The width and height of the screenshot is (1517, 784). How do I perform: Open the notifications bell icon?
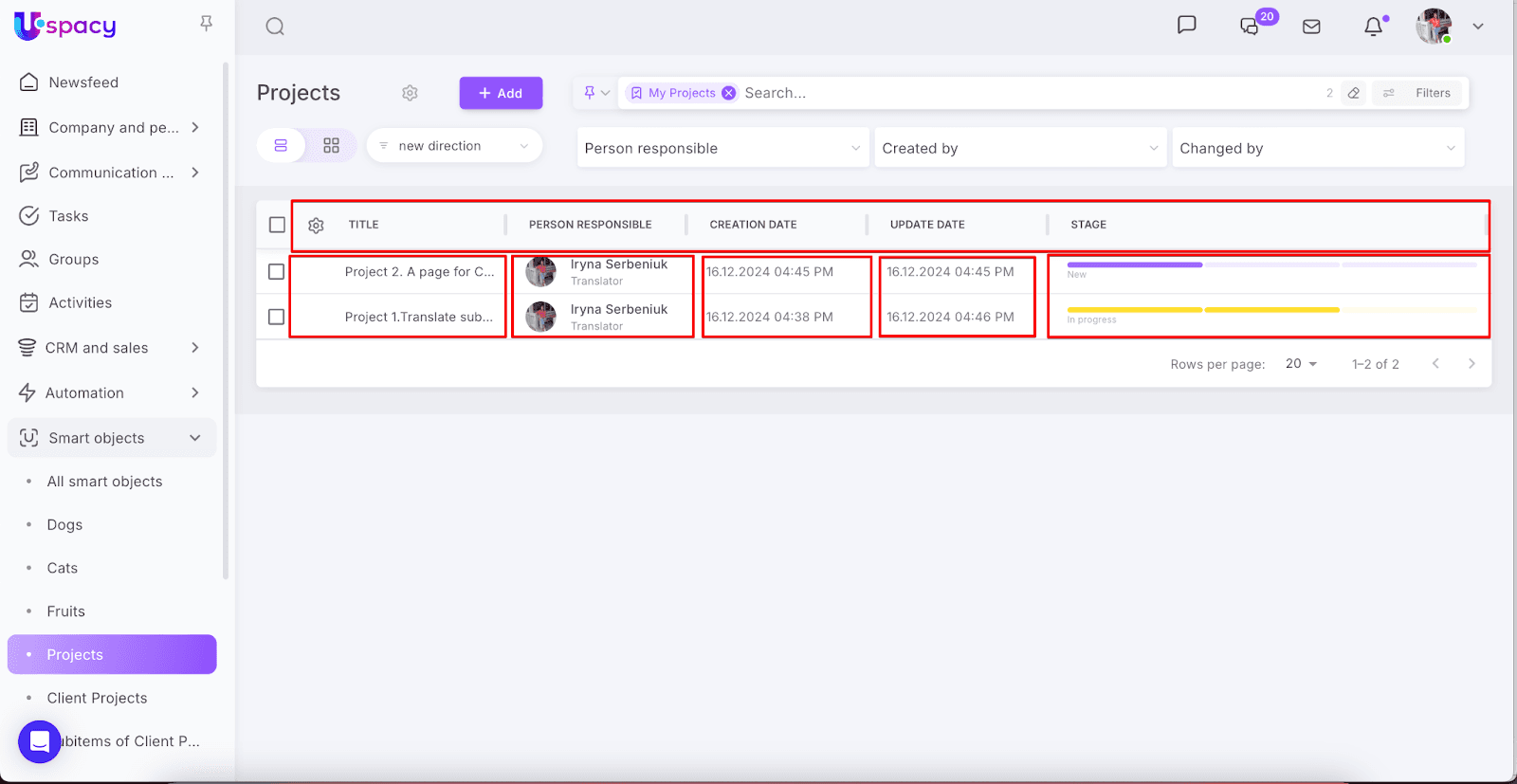click(1373, 27)
